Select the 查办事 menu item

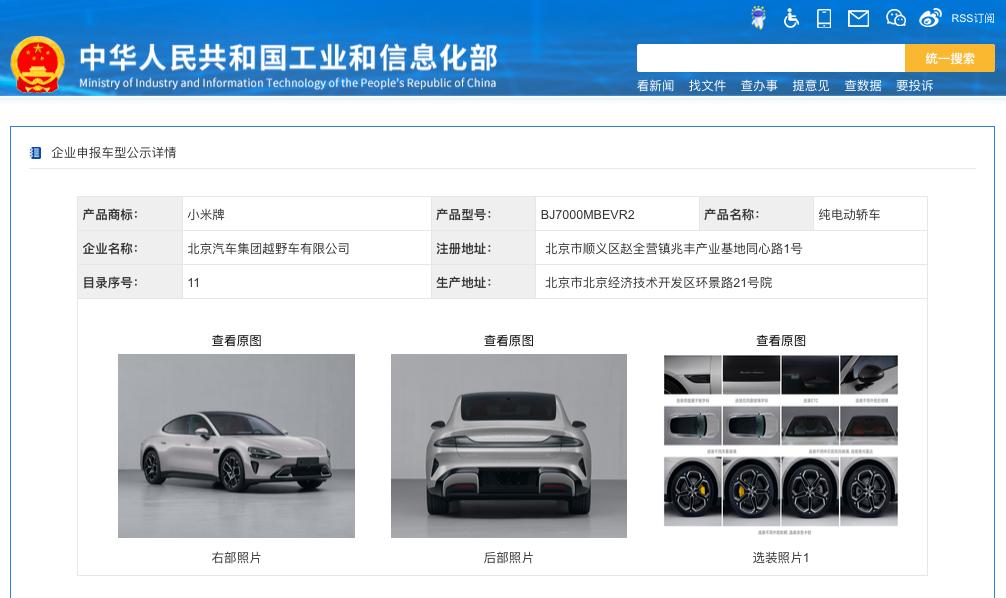tap(759, 85)
